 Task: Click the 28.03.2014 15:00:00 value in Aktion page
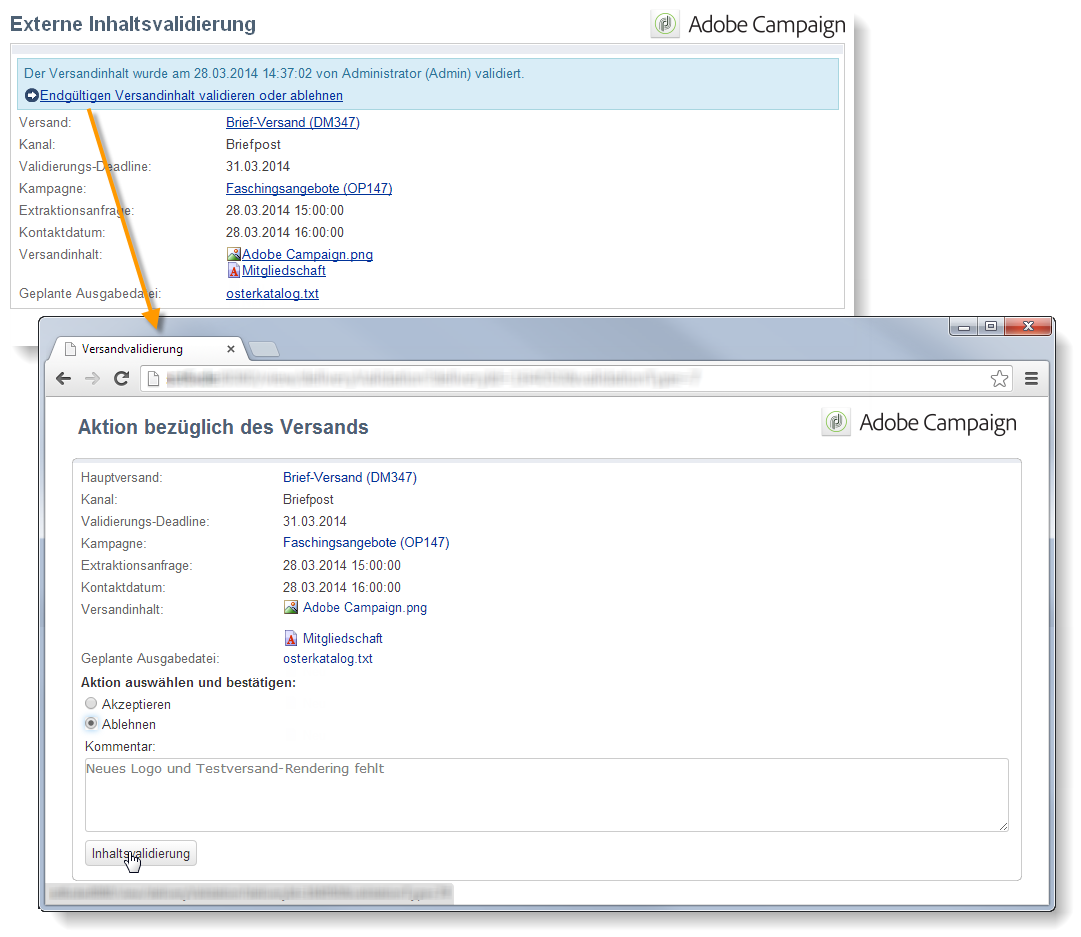click(342, 565)
